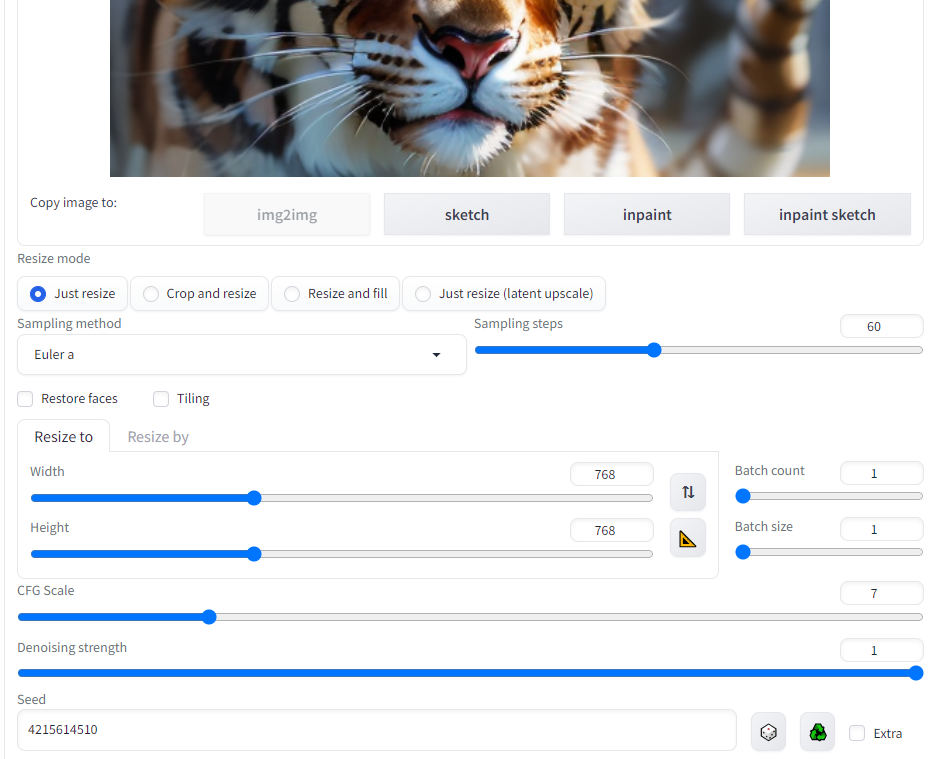Copy image to inpaint

[x=647, y=215]
